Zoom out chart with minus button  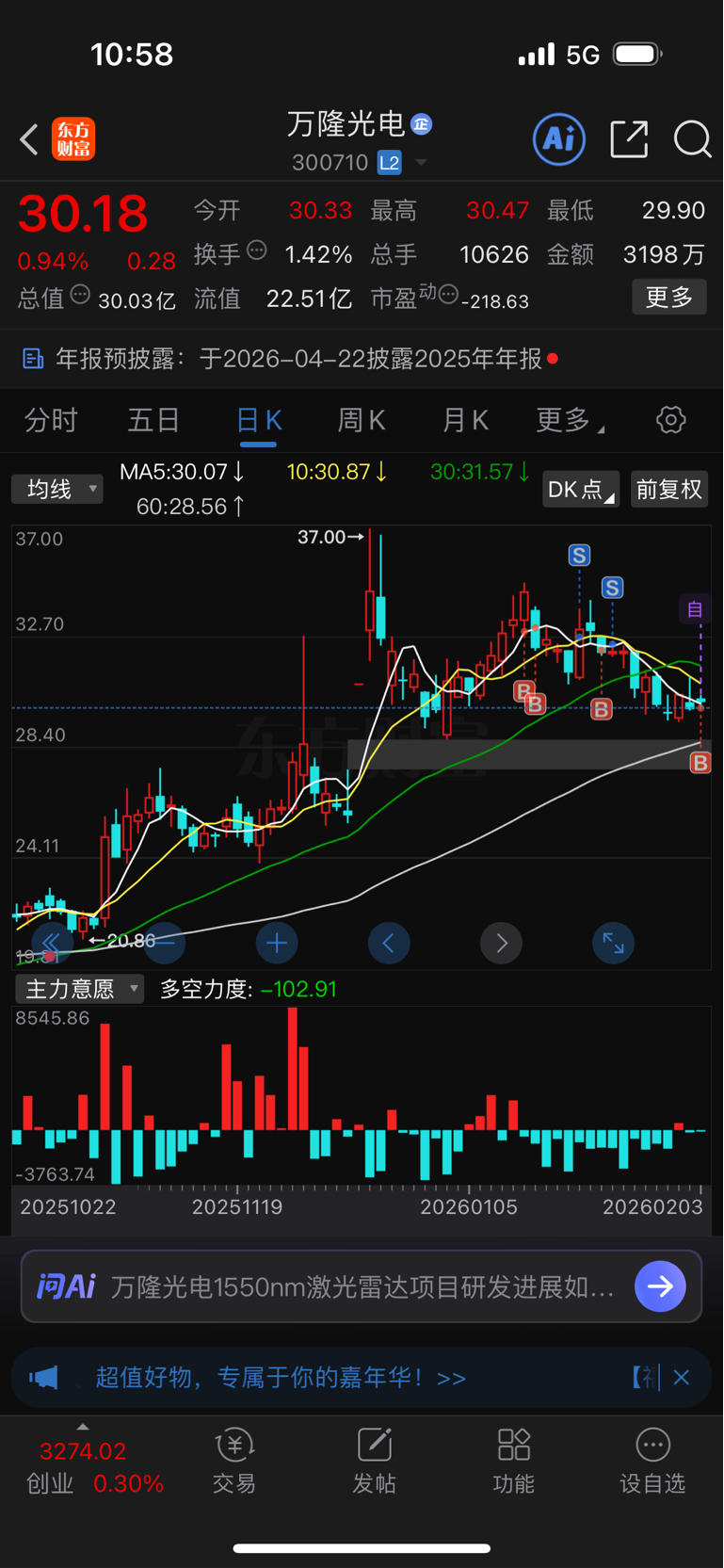tap(165, 943)
